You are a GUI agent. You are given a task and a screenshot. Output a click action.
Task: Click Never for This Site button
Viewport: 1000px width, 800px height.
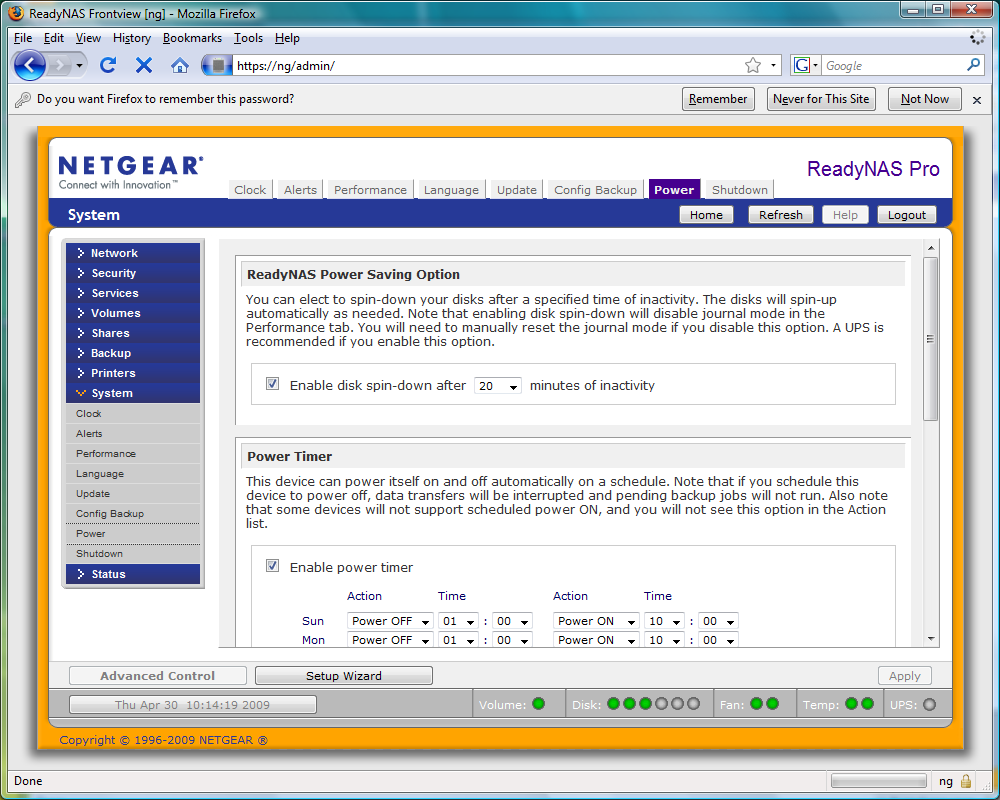coord(821,99)
